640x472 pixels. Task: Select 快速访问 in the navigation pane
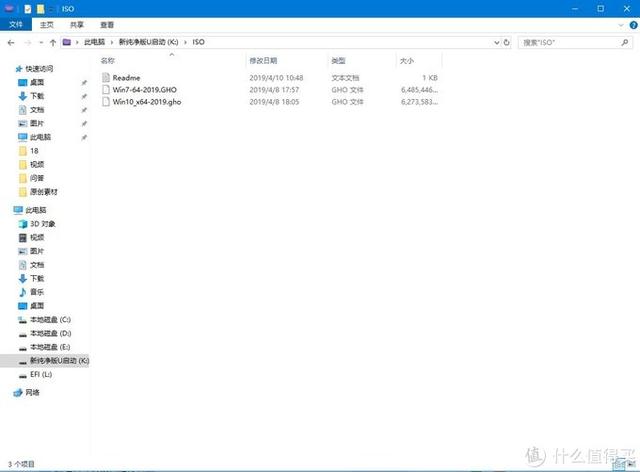tap(39, 69)
